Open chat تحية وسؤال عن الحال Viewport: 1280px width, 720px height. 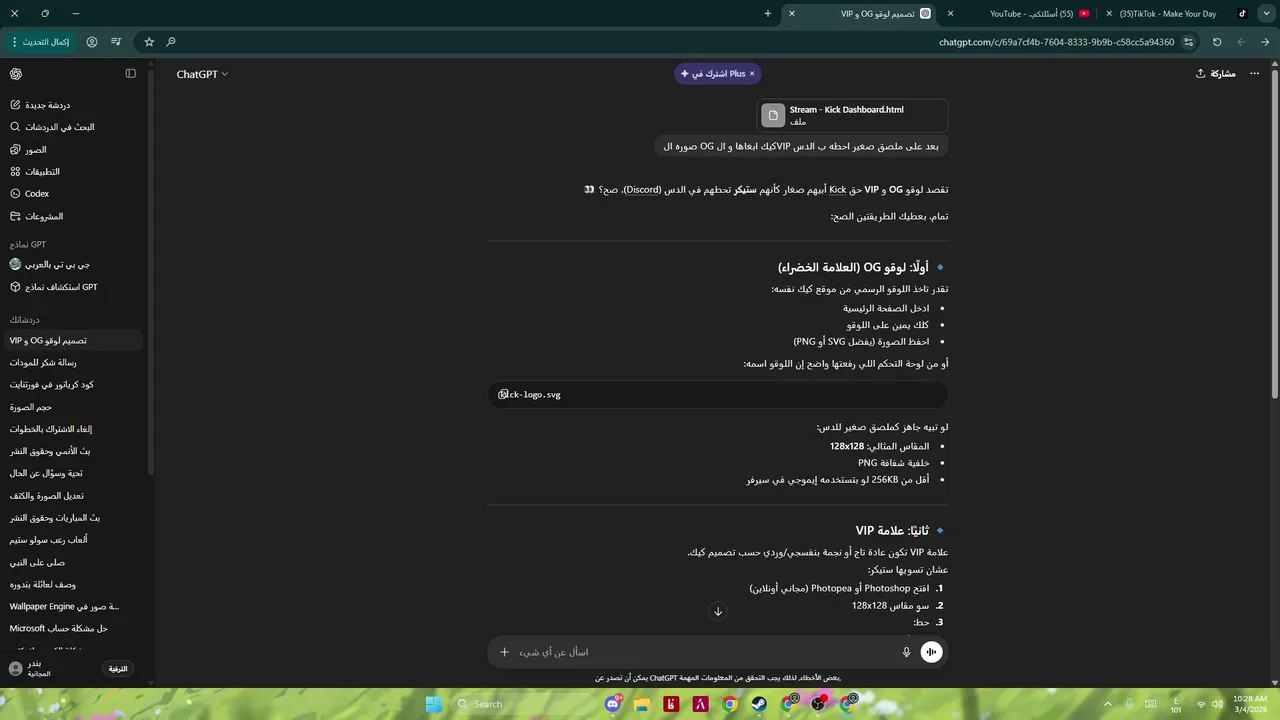click(74, 473)
